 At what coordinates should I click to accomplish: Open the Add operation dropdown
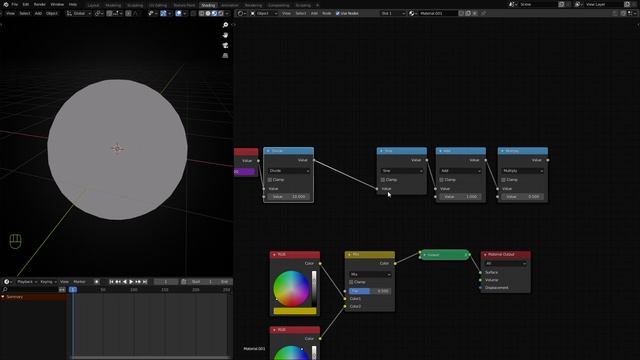pos(460,171)
